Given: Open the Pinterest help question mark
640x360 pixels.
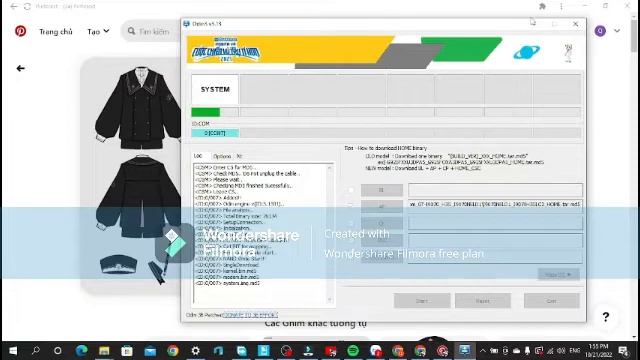Looking at the screenshot, I should point(606,317).
